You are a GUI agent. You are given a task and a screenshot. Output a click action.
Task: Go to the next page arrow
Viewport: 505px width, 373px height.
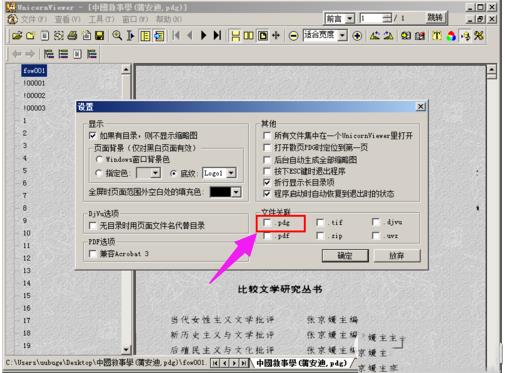click(203, 35)
